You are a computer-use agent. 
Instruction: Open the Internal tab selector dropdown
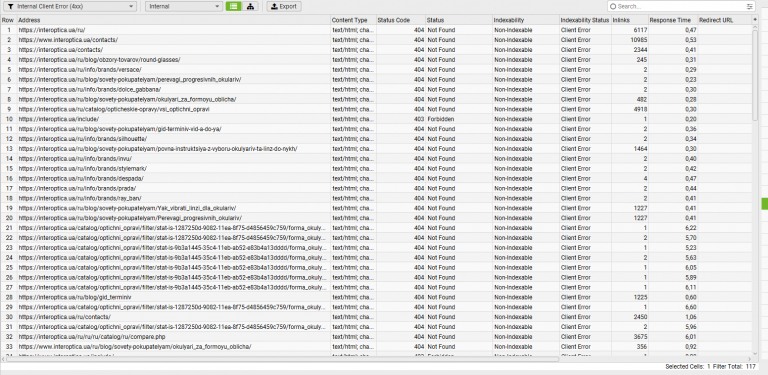point(184,6)
